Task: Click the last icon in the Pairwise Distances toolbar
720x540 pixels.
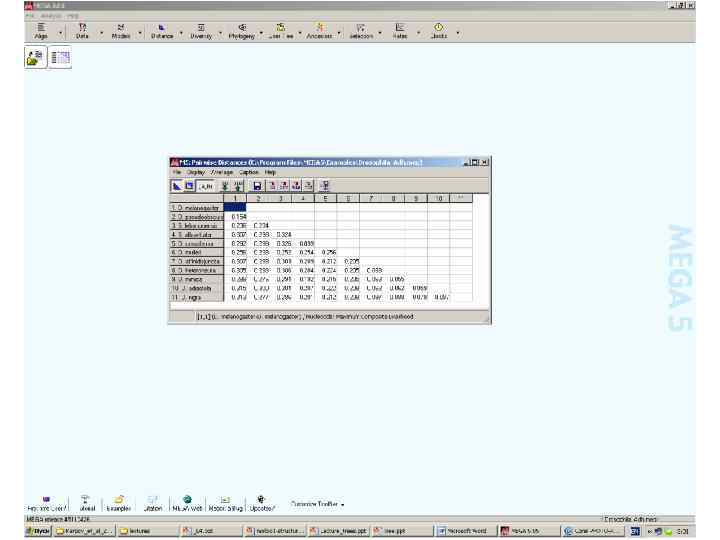Action: point(325,186)
